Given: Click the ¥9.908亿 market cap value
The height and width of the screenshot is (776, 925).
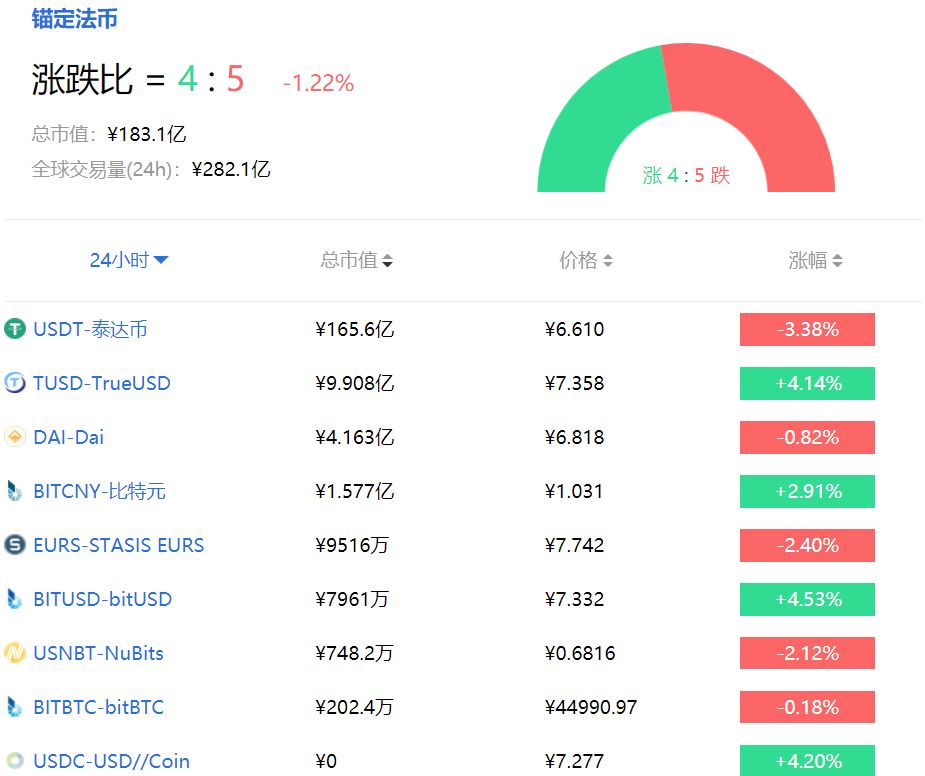Looking at the screenshot, I should tap(355, 383).
